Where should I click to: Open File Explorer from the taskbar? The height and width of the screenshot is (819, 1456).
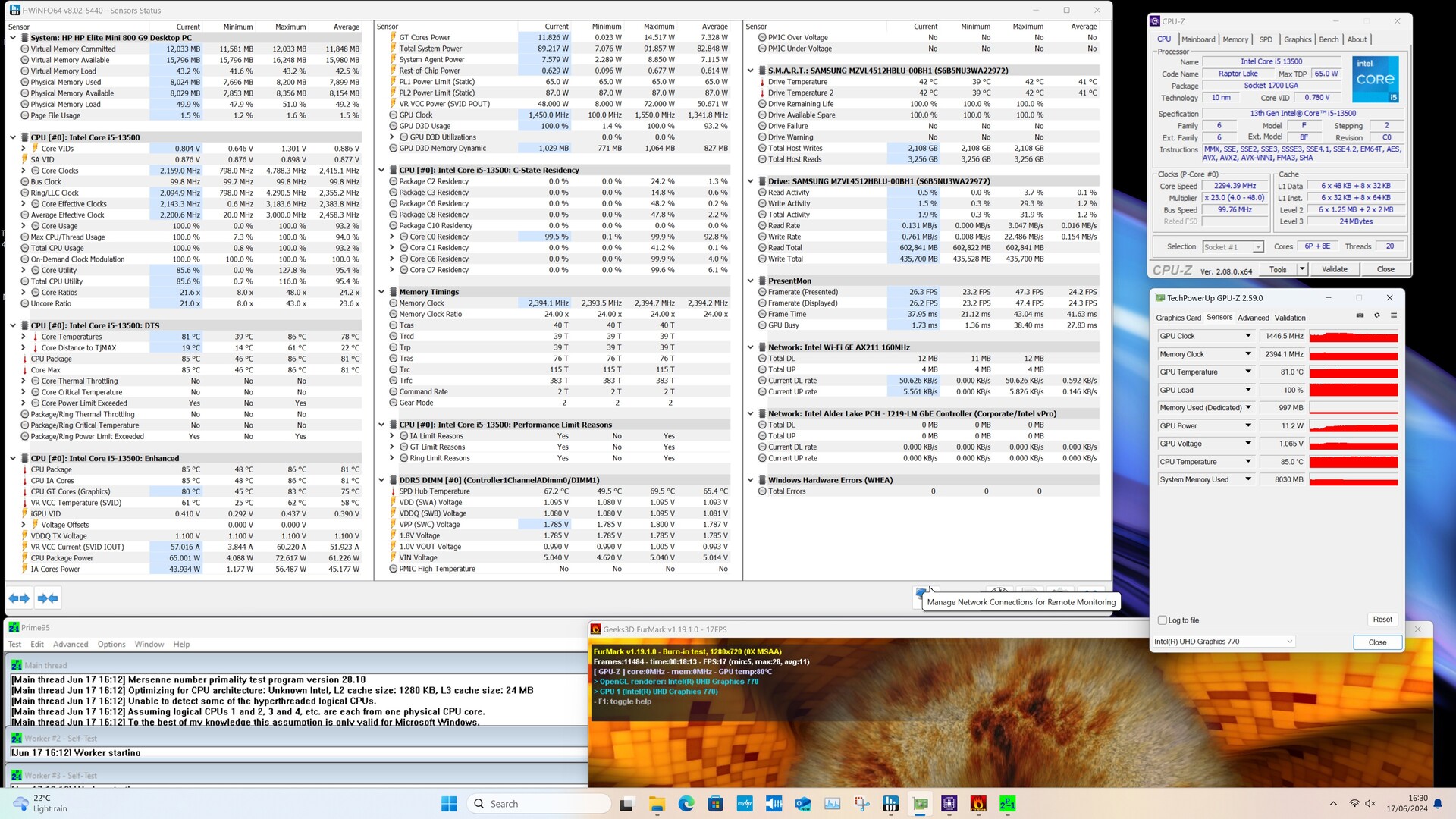[x=657, y=804]
